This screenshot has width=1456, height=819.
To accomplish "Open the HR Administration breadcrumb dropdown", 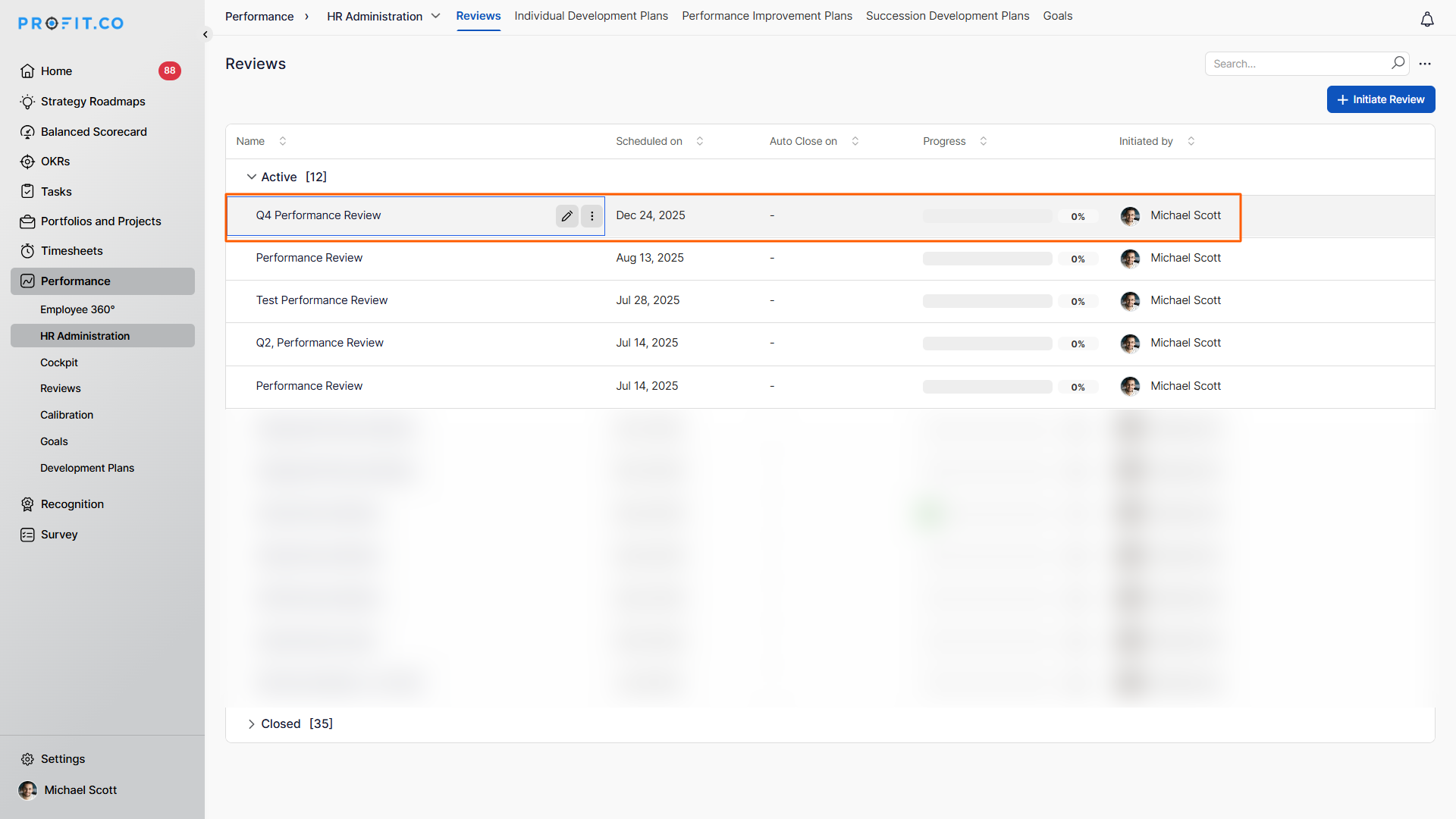I will [x=435, y=16].
